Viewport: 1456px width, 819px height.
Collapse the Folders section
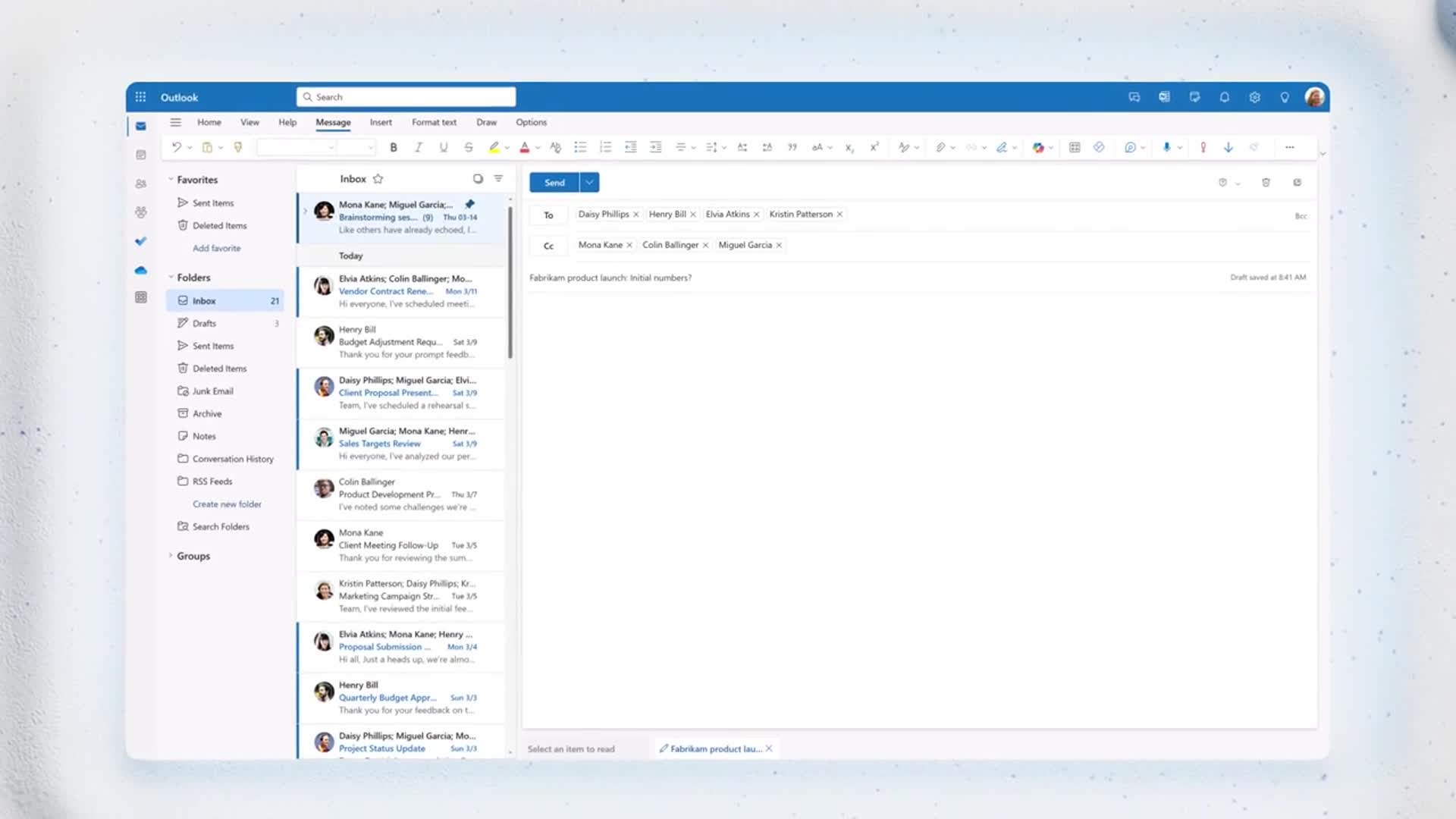[171, 278]
